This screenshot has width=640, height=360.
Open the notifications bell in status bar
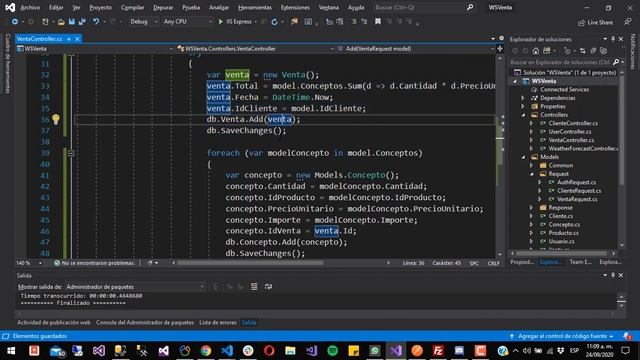[x=627, y=336]
